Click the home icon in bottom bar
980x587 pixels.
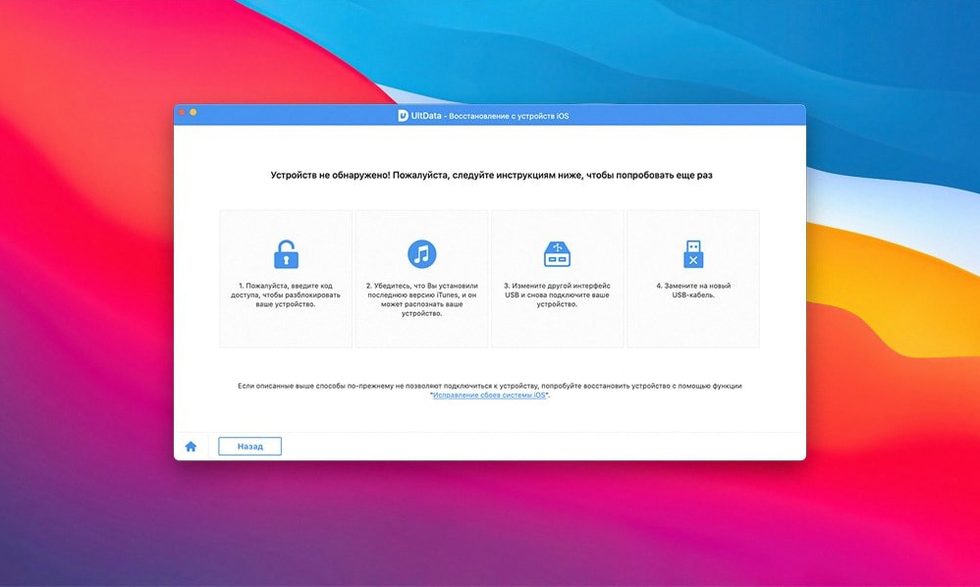coord(191,446)
